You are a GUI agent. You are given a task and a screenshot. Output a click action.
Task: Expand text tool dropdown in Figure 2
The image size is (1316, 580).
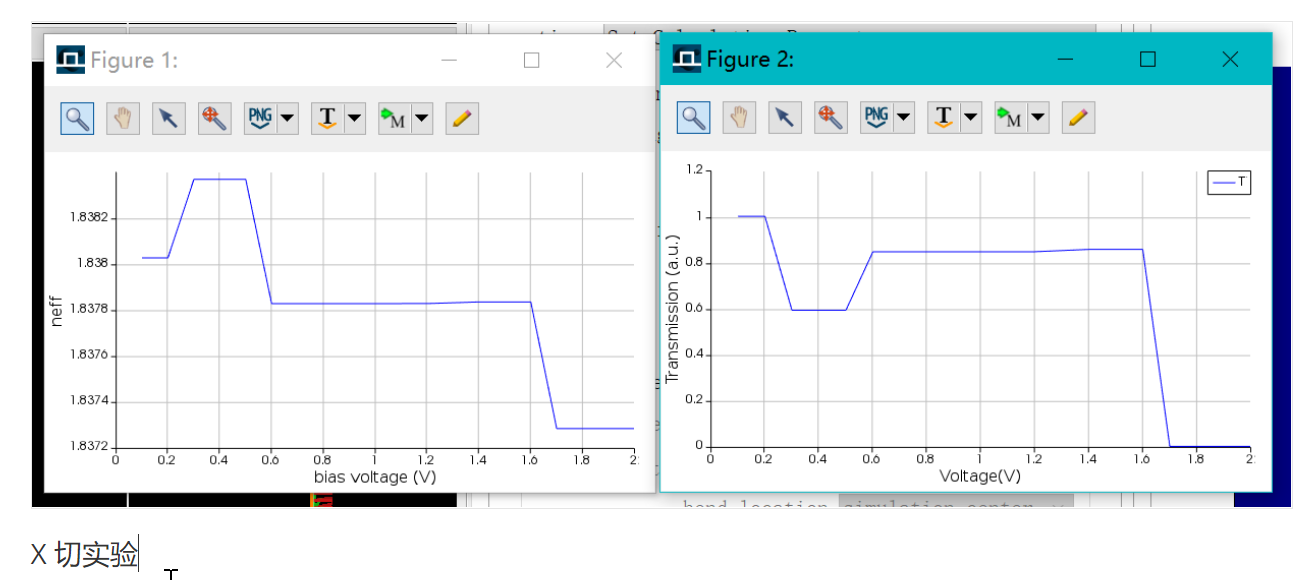[x=971, y=118]
